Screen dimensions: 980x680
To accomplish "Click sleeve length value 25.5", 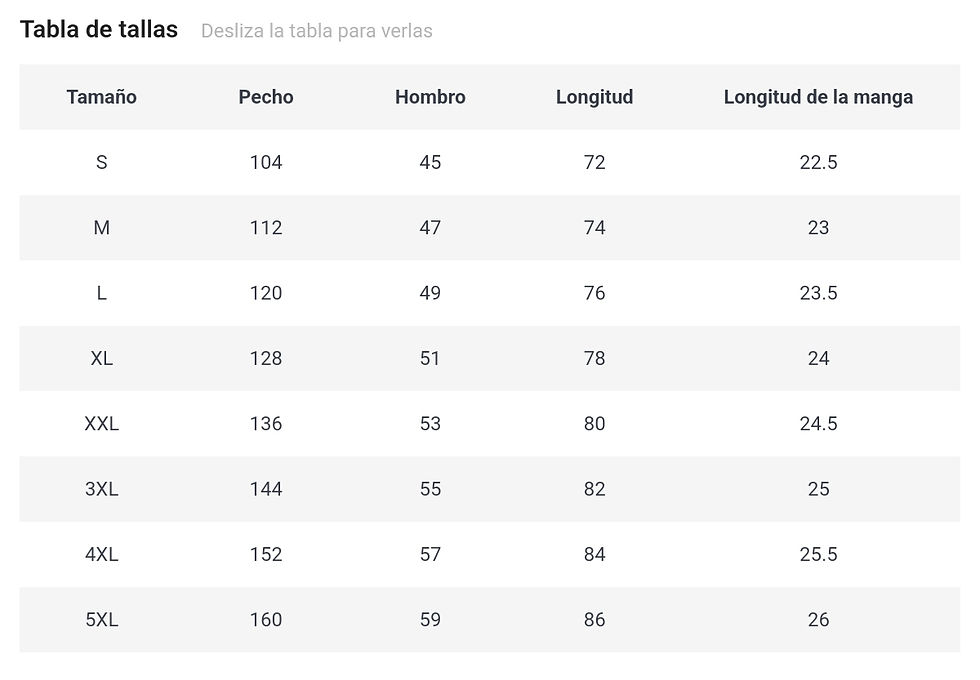I will pyautogui.click(x=818, y=554).
